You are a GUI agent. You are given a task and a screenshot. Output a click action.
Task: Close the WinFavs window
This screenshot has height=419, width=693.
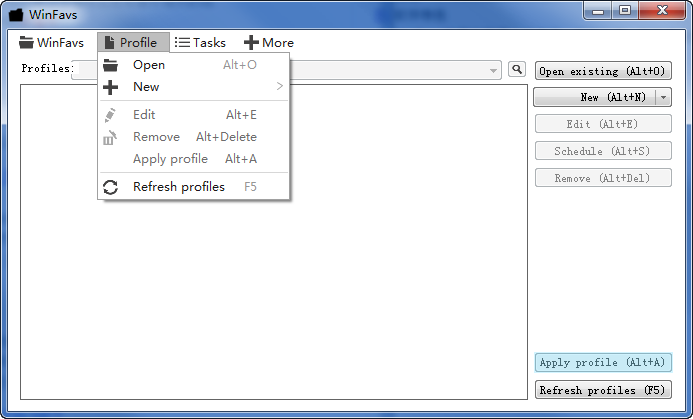(x=662, y=11)
